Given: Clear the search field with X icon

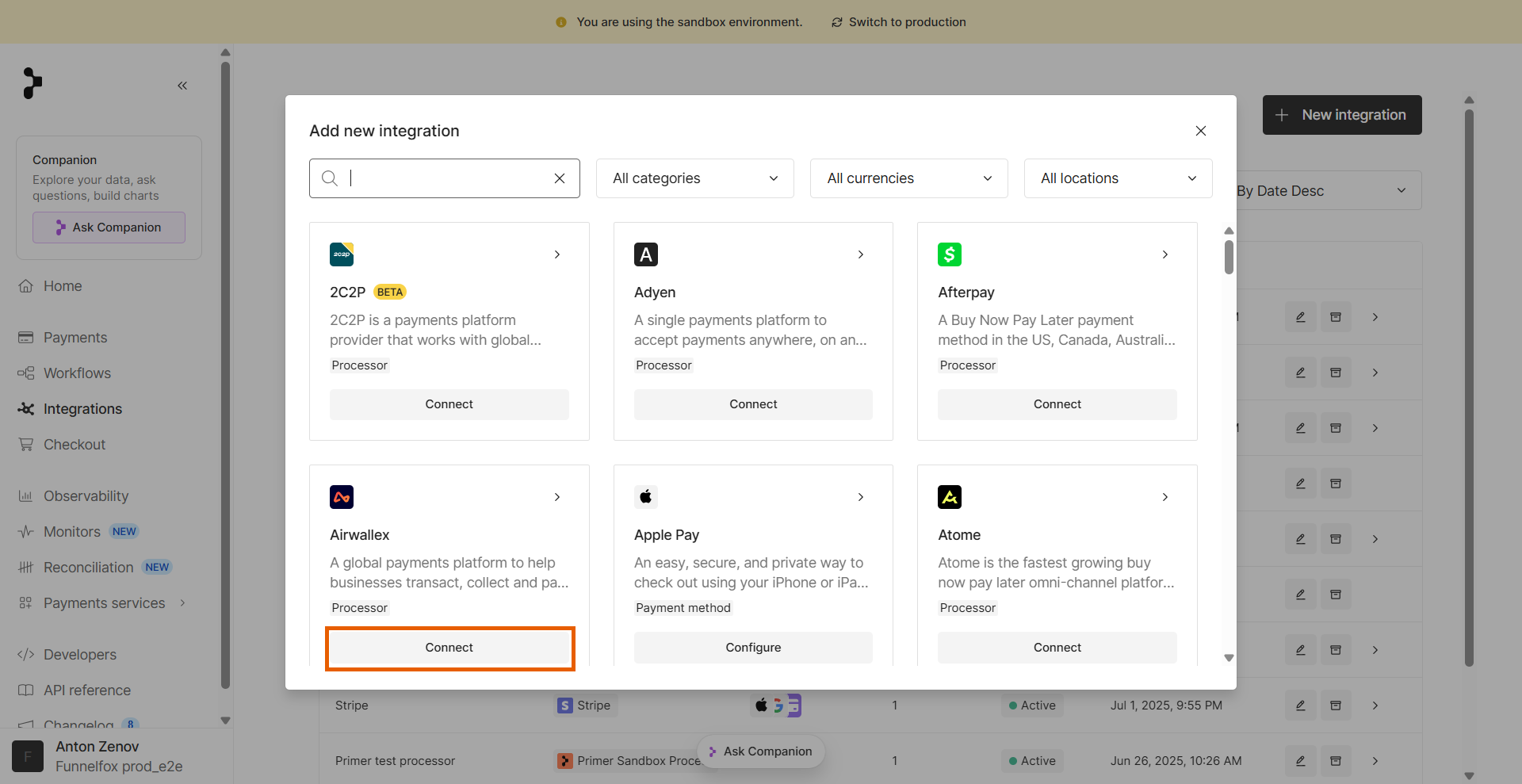Looking at the screenshot, I should pyautogui.click(x=560, y=178).
